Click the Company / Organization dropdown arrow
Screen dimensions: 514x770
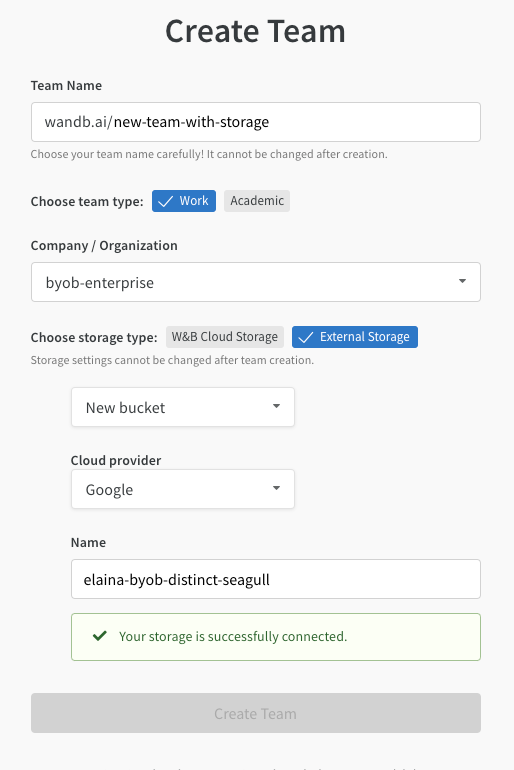coord(462,281)
